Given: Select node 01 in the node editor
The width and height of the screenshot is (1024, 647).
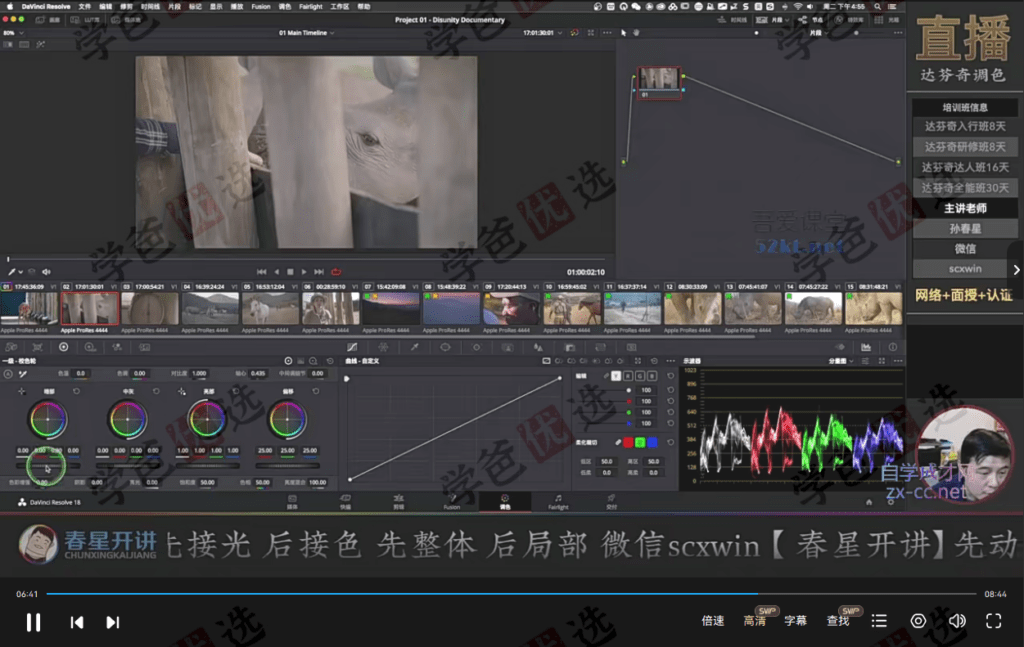Looking at the screenshot, I should pos(659,82).
